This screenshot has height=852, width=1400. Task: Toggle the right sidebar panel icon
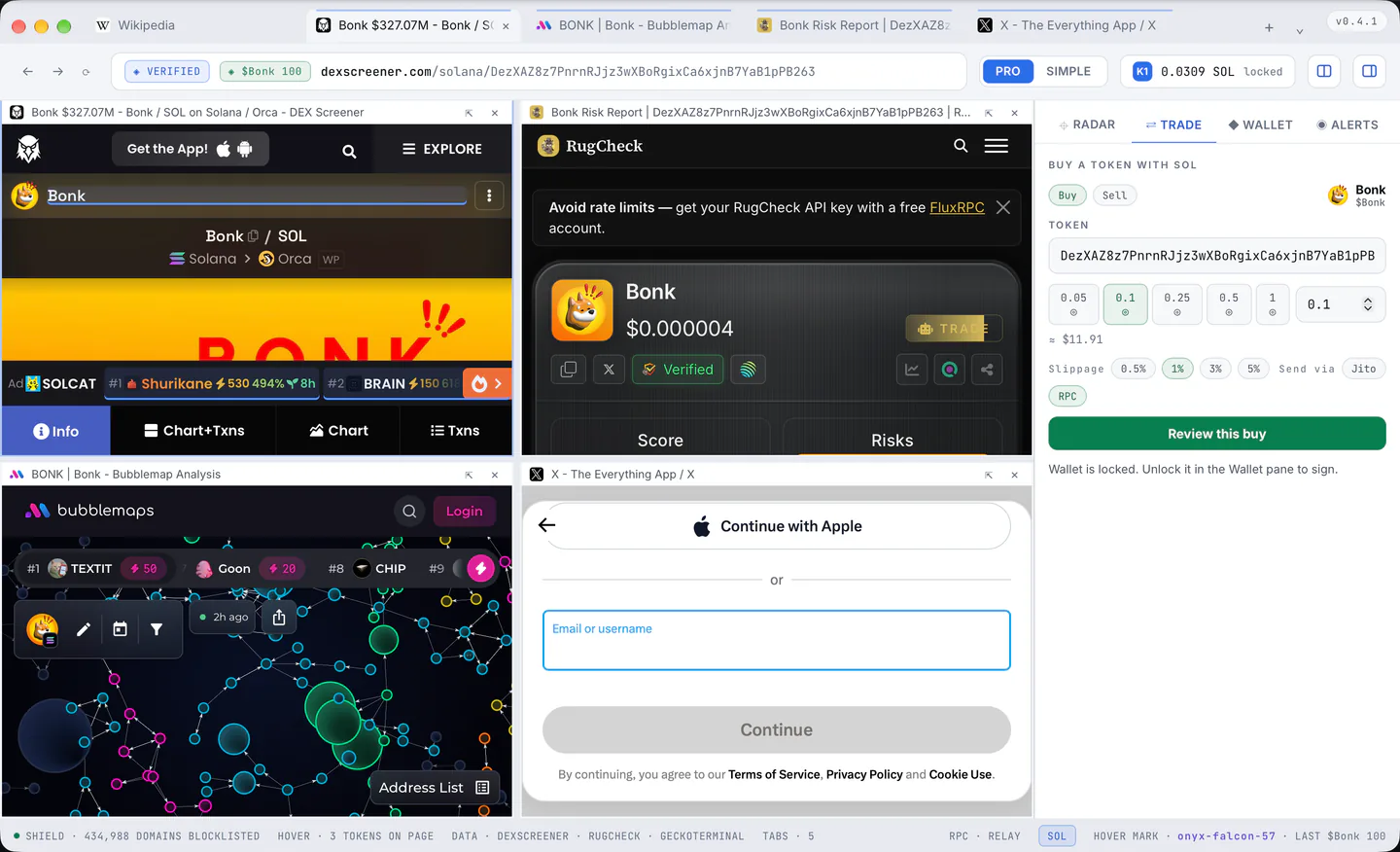1369,71
